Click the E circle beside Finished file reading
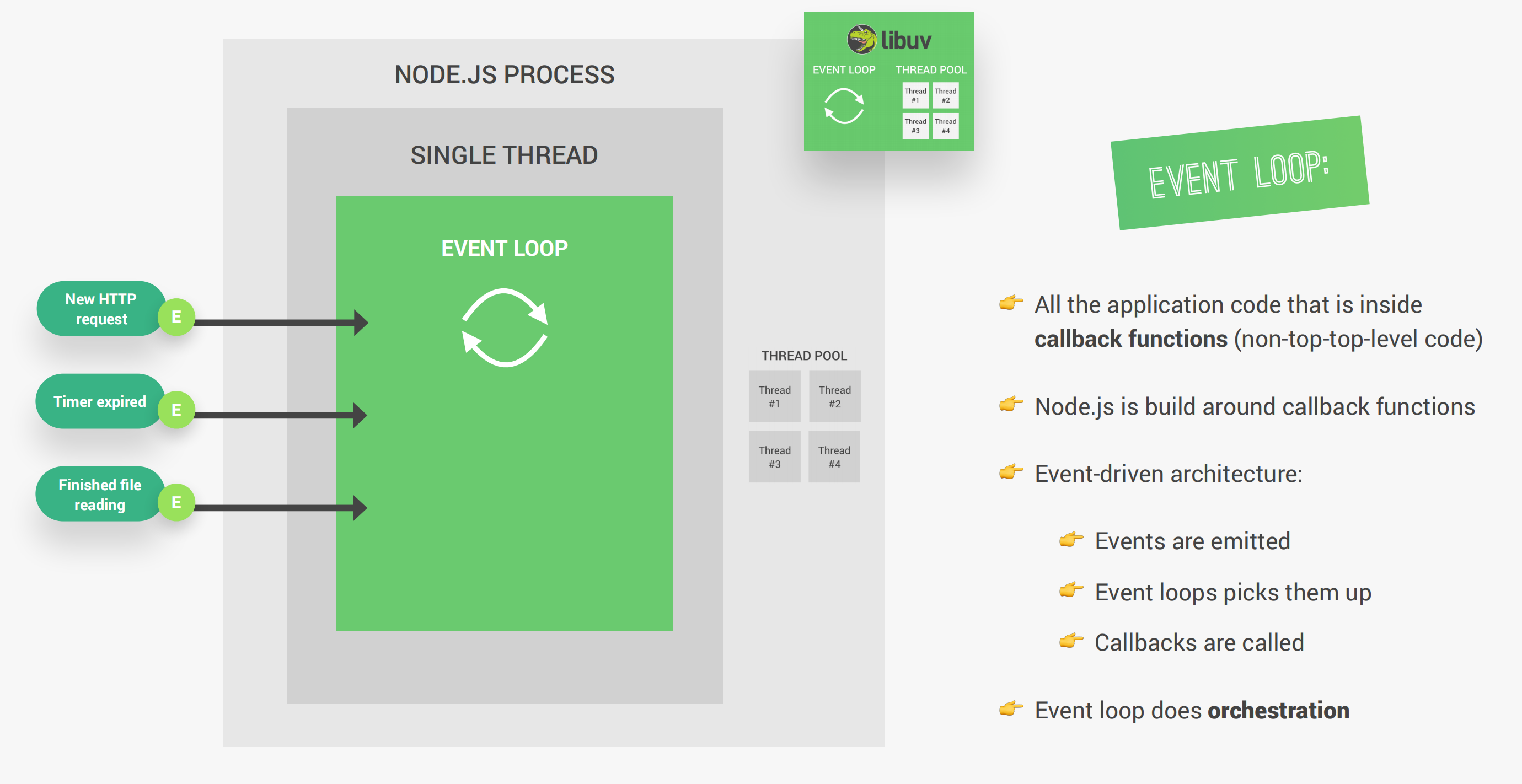Viewport: 1522px width, 784px height. coord(176,502)
